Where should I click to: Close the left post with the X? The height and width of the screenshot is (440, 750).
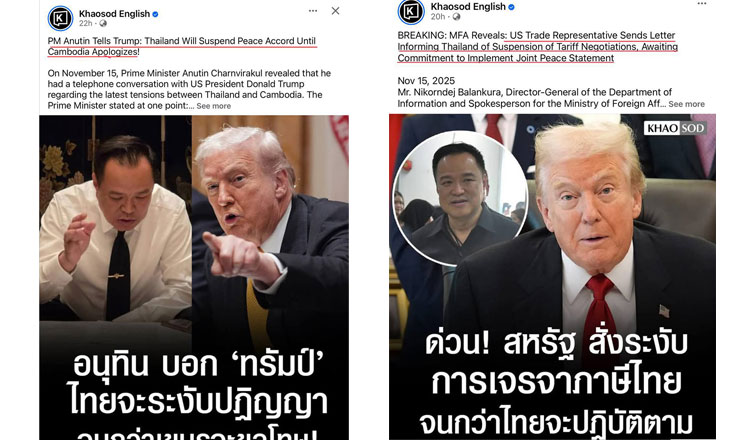pyautogui.click(x=335, y=11)
